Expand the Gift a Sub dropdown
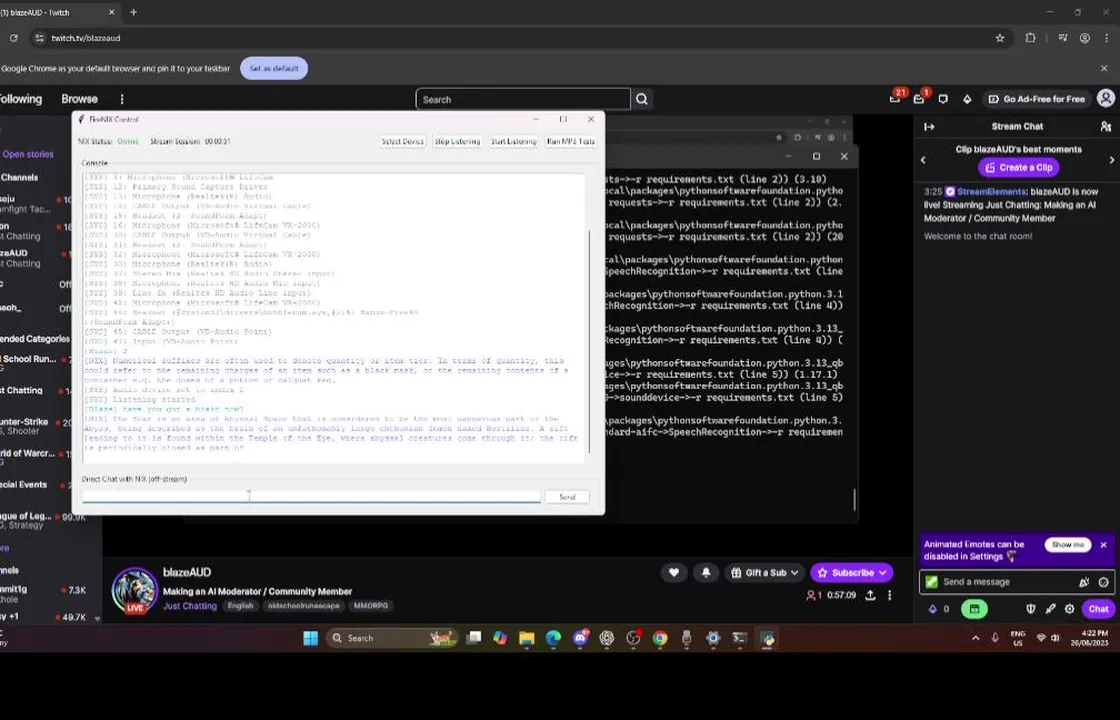1120x720 pixels. pyautogui.click(x=764, y=572)
